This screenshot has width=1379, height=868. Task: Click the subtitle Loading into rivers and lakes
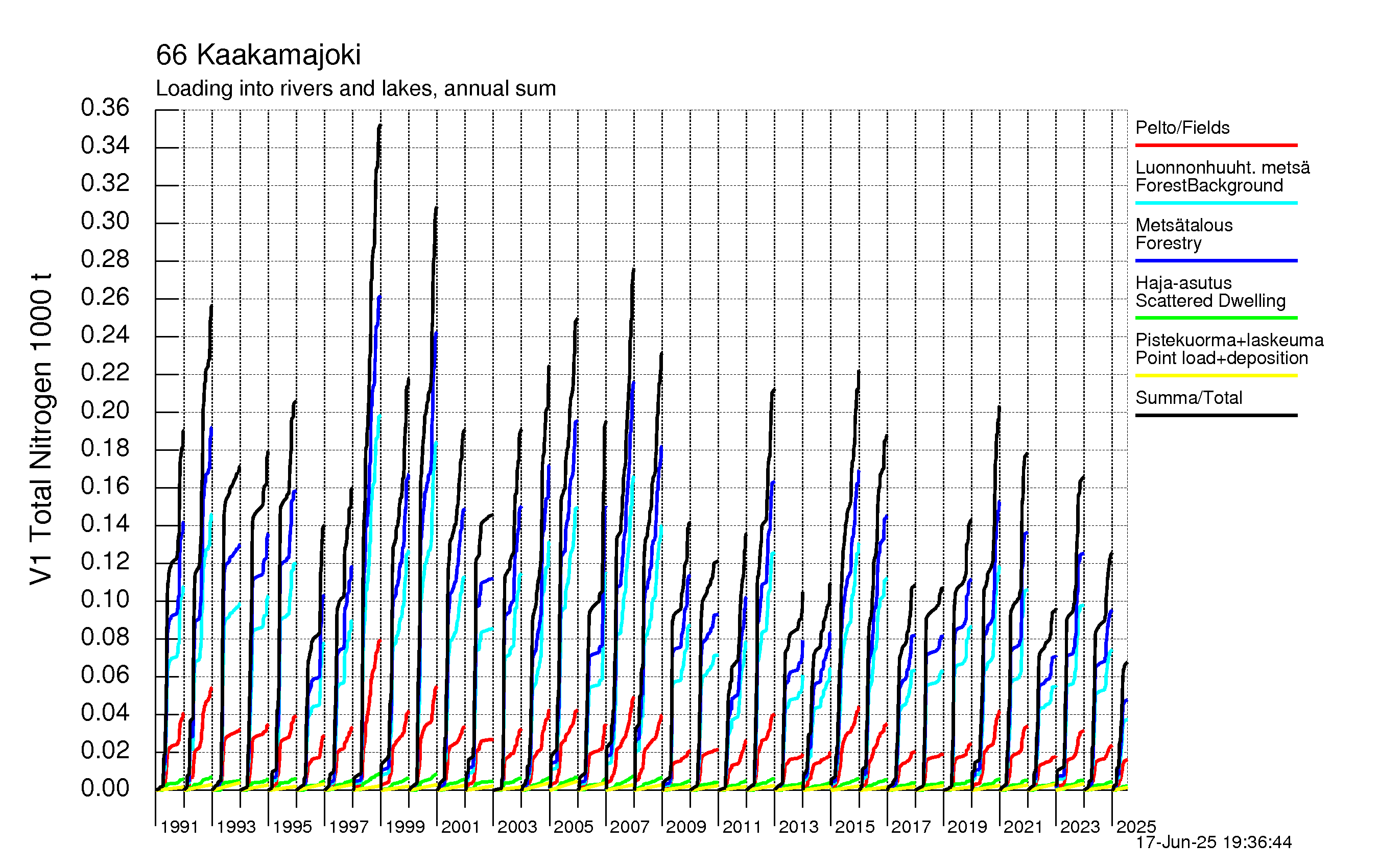(355, 89)
